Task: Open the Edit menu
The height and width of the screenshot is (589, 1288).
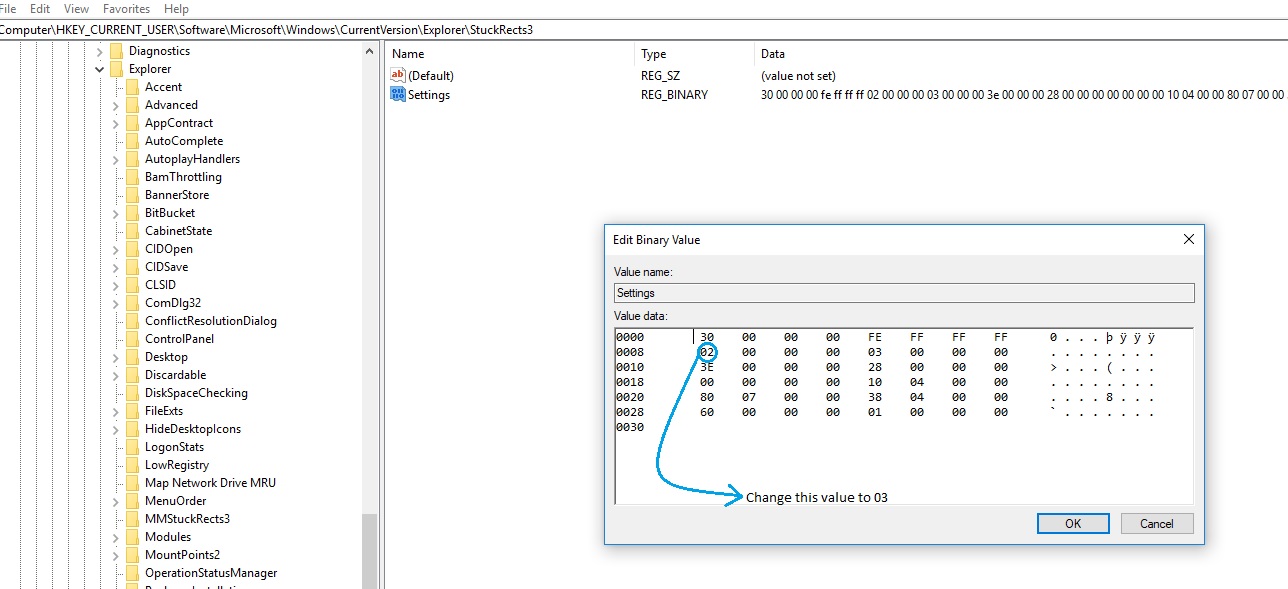Action: pos(40,8)
